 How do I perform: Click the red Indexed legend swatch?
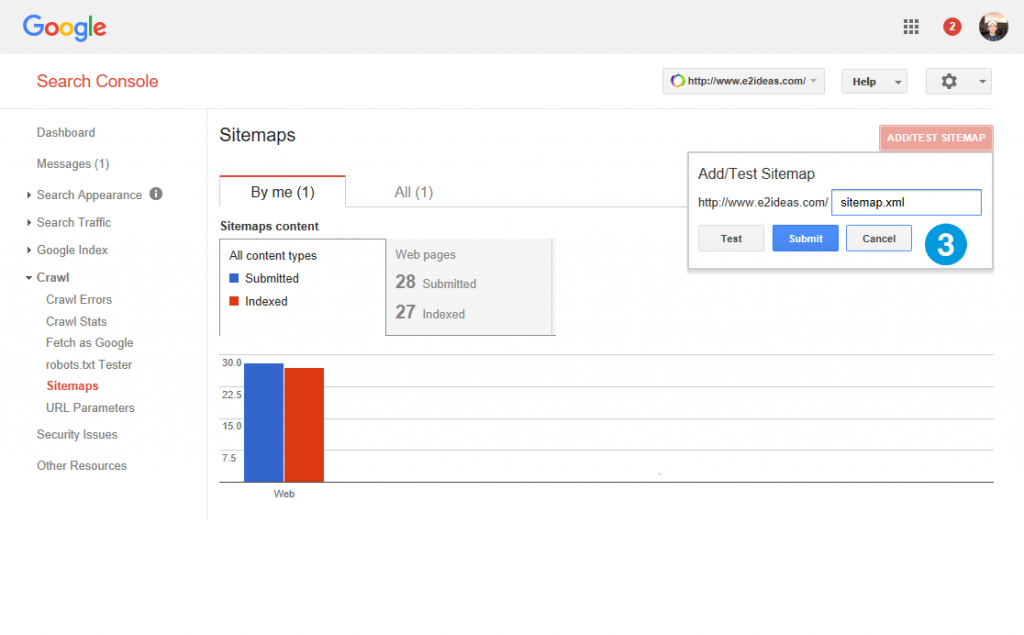[234, 301]
